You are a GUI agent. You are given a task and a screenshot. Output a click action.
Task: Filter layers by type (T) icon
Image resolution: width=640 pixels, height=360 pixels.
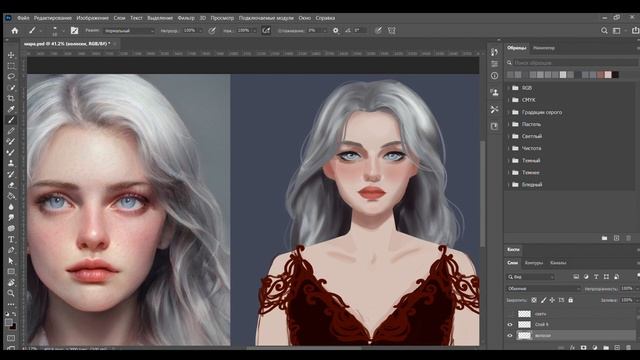[596, 277]
